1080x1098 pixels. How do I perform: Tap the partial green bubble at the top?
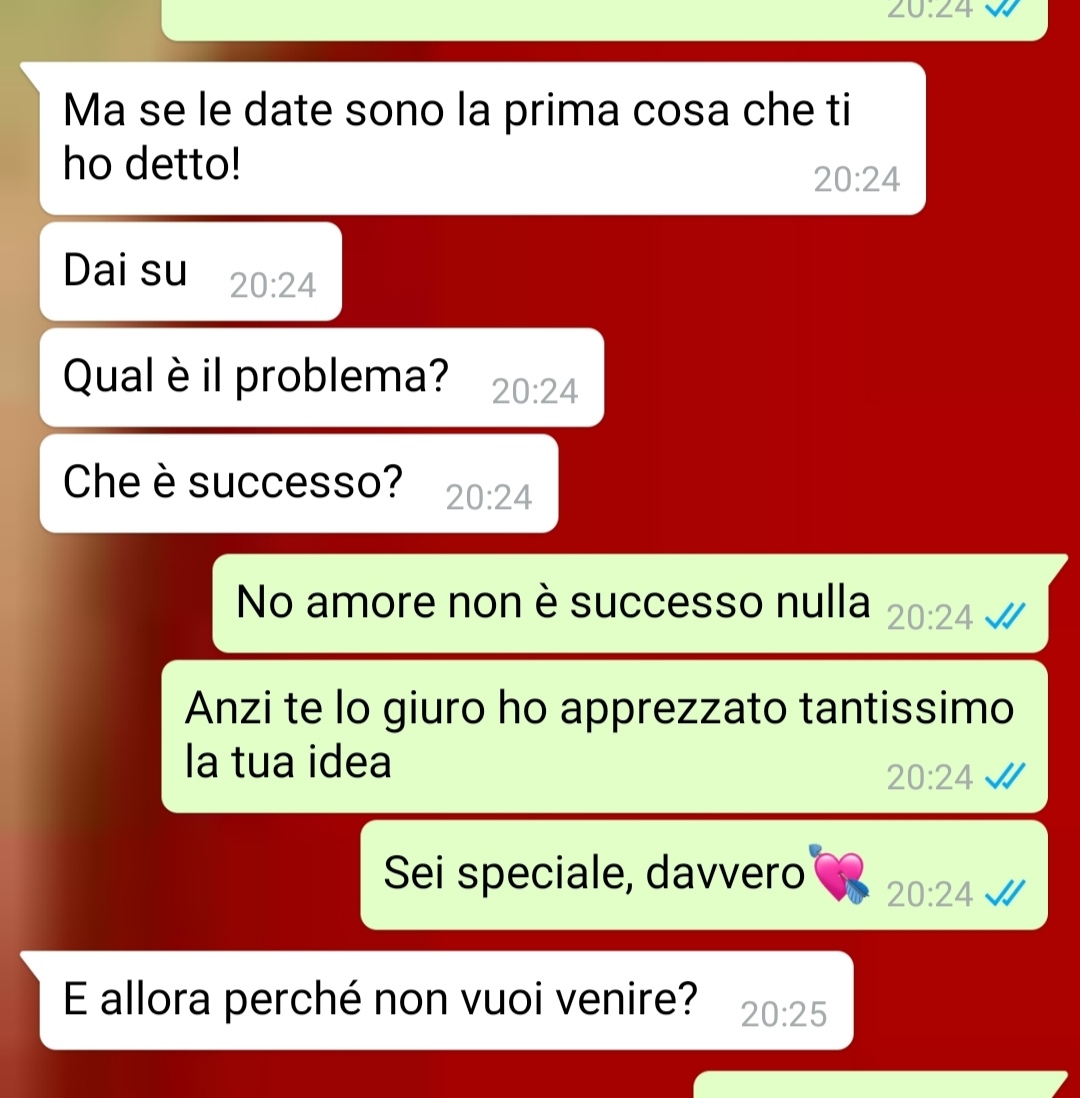(604, 20)
